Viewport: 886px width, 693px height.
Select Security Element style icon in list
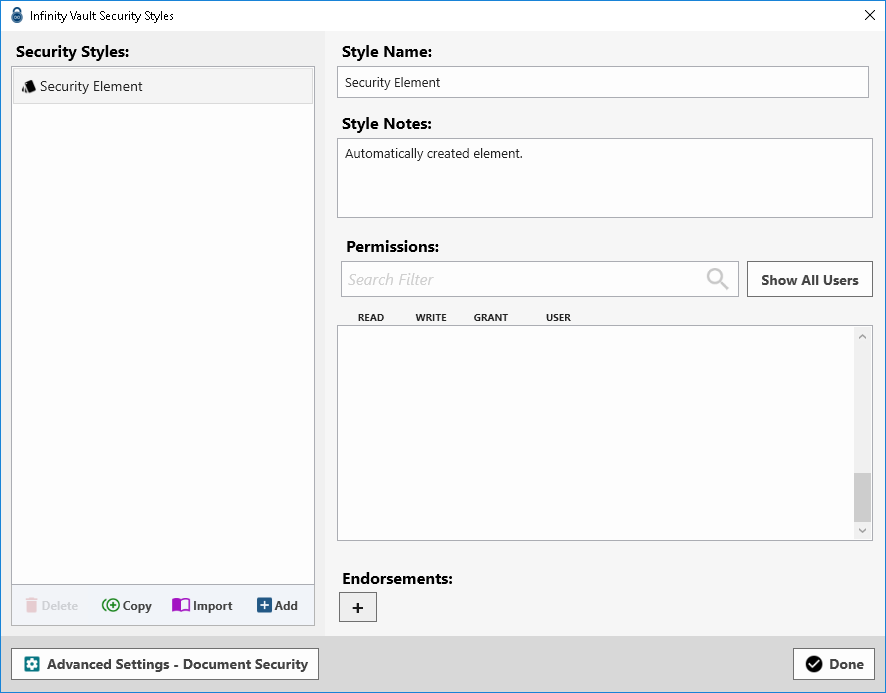(29, 87)
